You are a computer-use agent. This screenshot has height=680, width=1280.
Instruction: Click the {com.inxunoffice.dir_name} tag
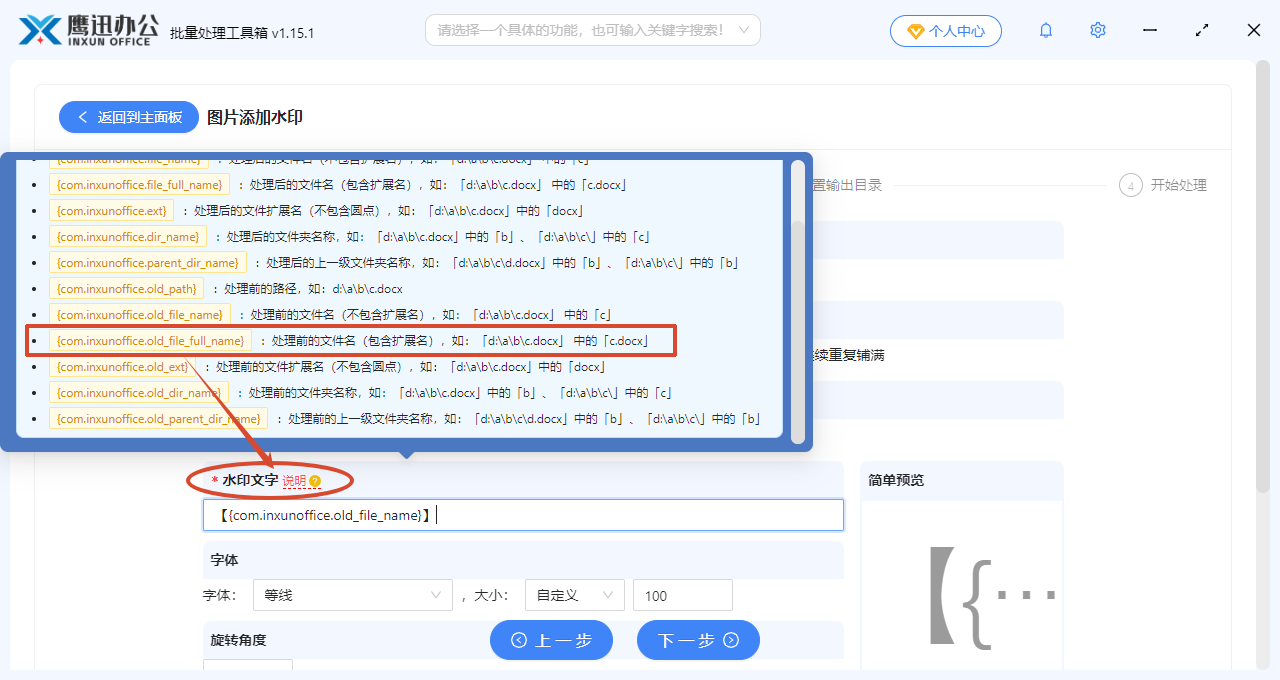[128, 237]
